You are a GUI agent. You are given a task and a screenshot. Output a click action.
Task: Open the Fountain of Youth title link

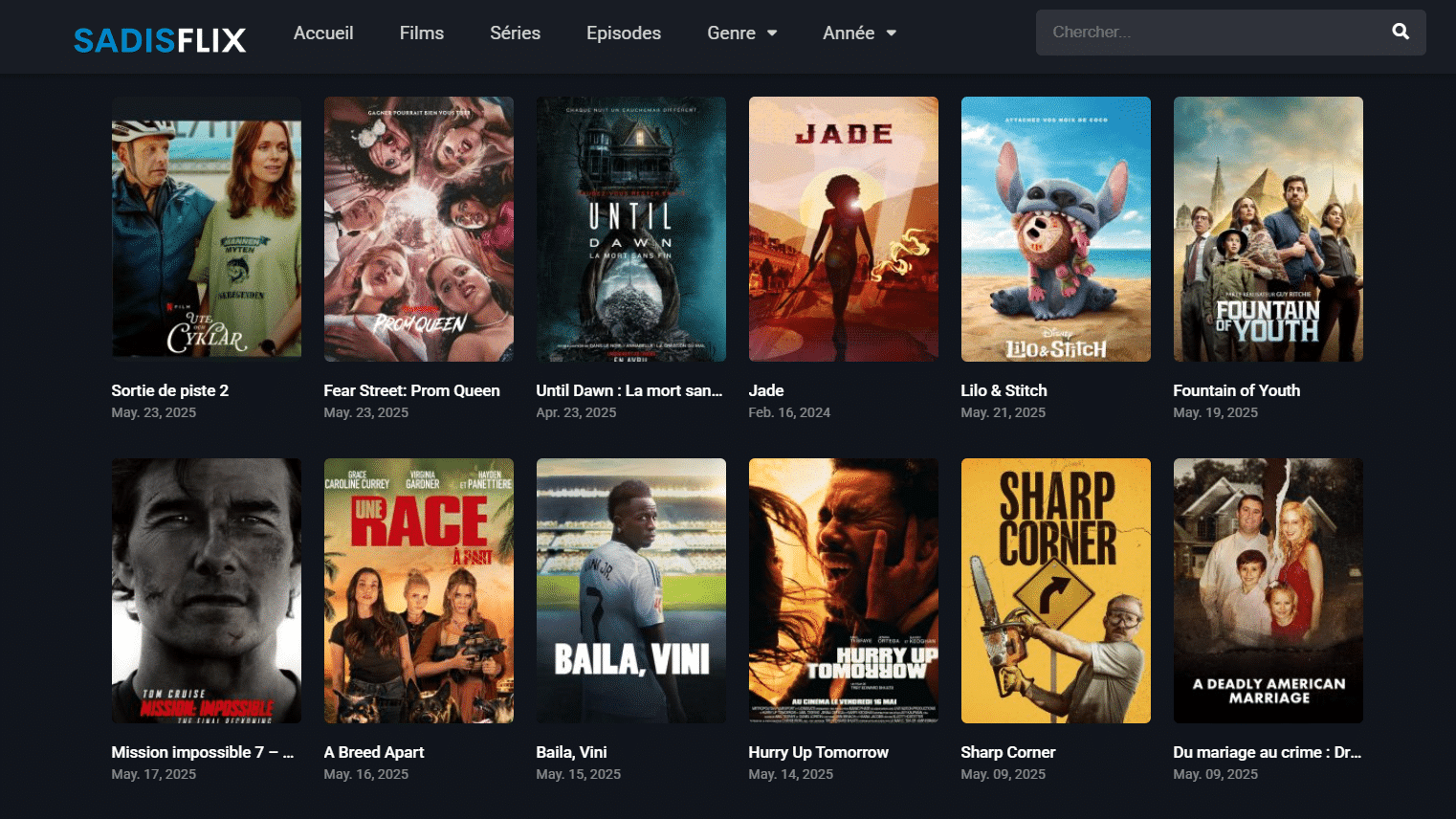(x=1236, y=390)
